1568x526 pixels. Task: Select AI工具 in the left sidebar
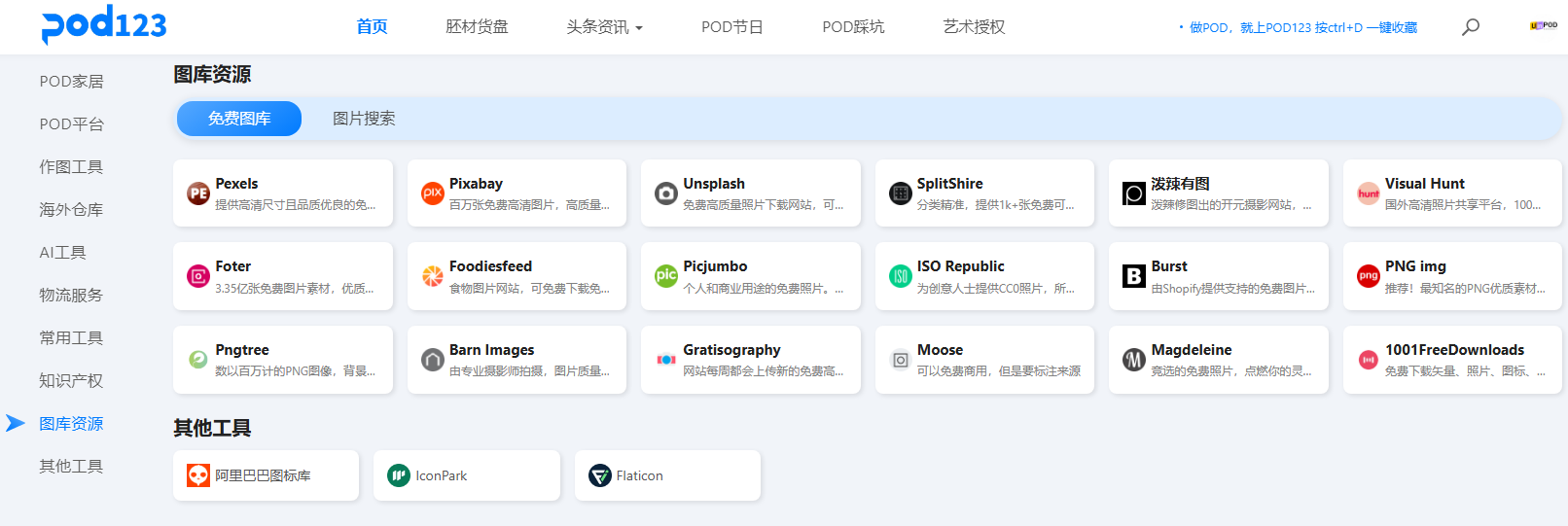(62, 253)
